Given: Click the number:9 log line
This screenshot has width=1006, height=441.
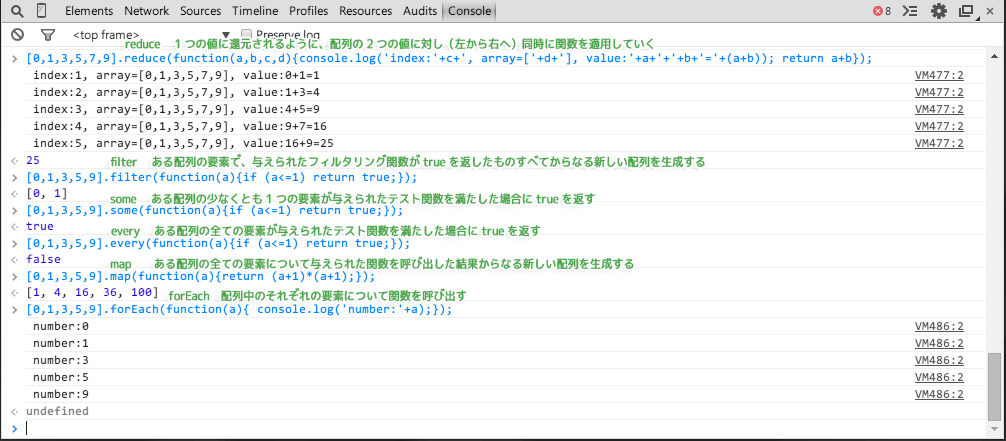Looking at the screenshot, I should pyautogui.click(x=61, y=394).
